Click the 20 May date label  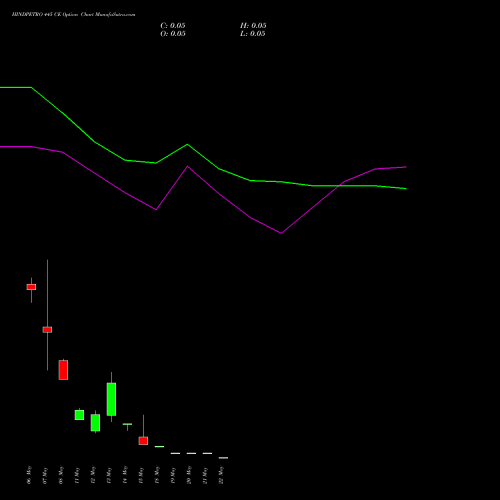(x=189, y=475)
